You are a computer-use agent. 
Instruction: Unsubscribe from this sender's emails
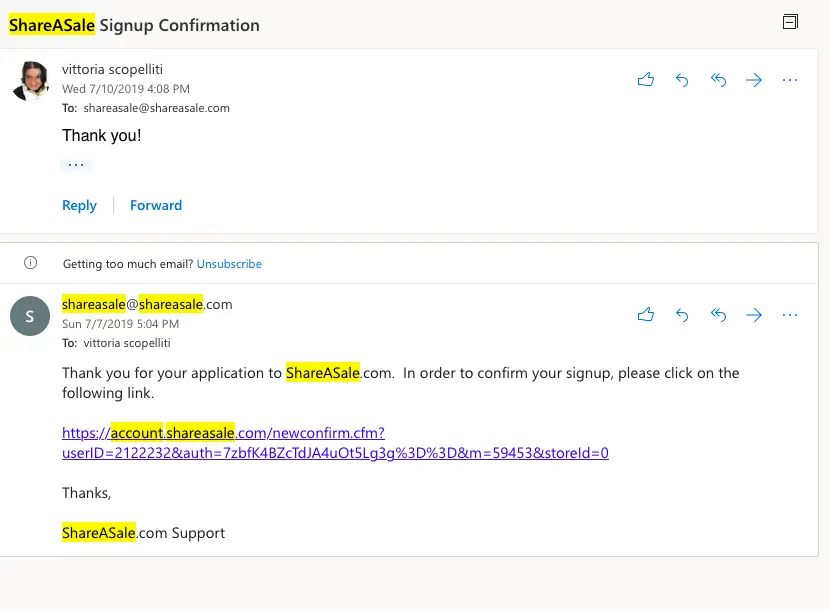click(x=229, y=263)
